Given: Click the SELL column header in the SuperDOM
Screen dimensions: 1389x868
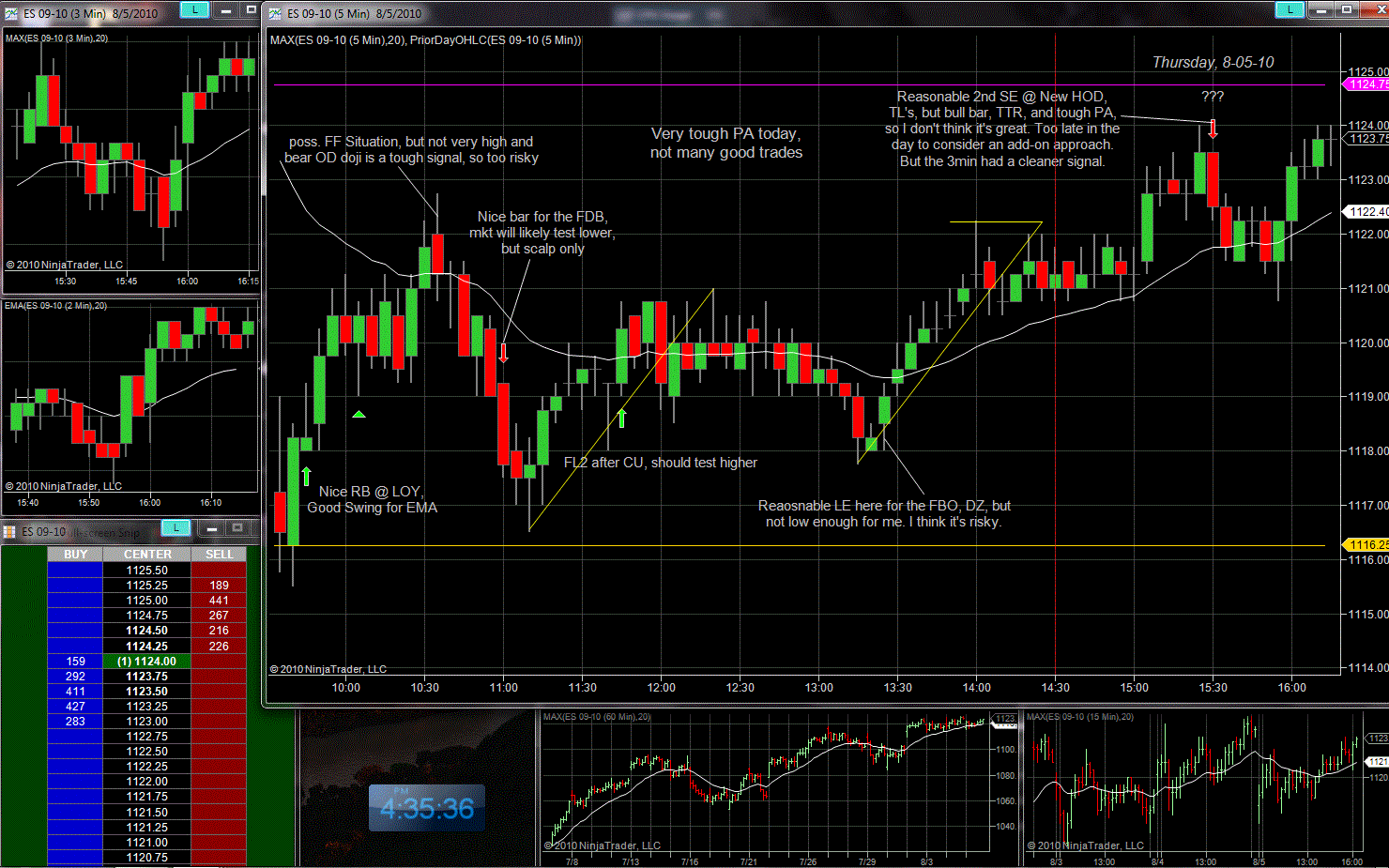Looking at the screenshot, I should [219, 555].
